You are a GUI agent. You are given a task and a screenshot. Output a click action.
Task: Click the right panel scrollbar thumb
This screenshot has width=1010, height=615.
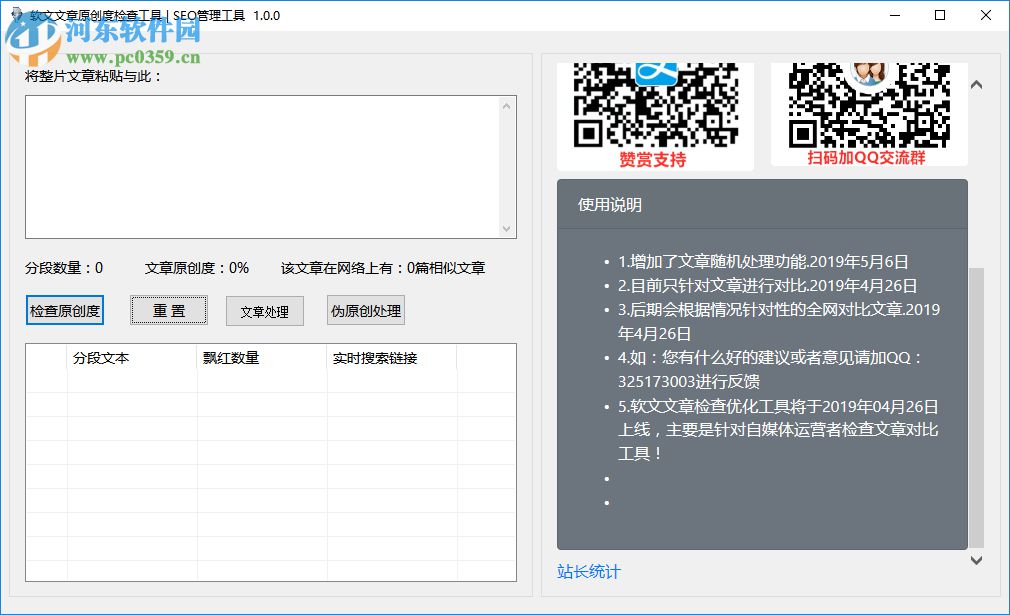(x=977, y=408)
